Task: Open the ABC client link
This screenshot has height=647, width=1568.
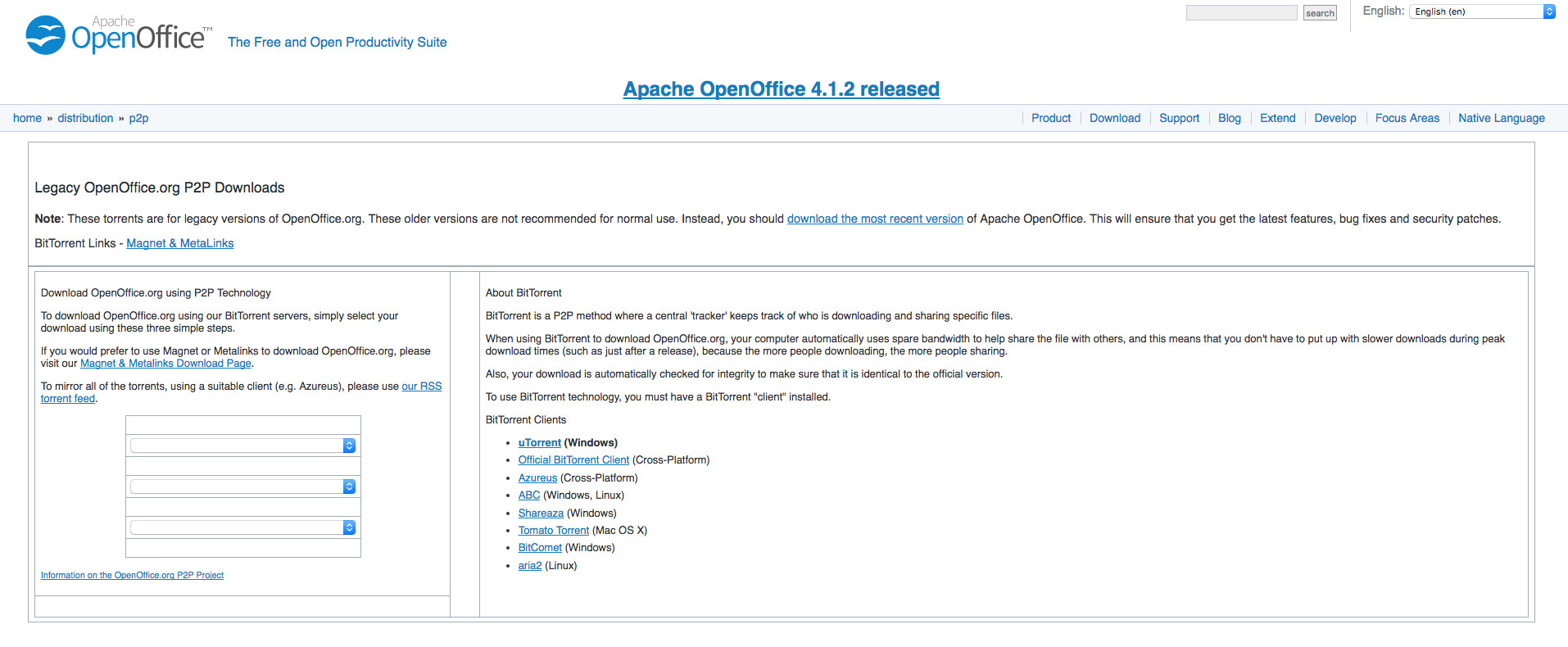Action: click(x=529, y=495)
